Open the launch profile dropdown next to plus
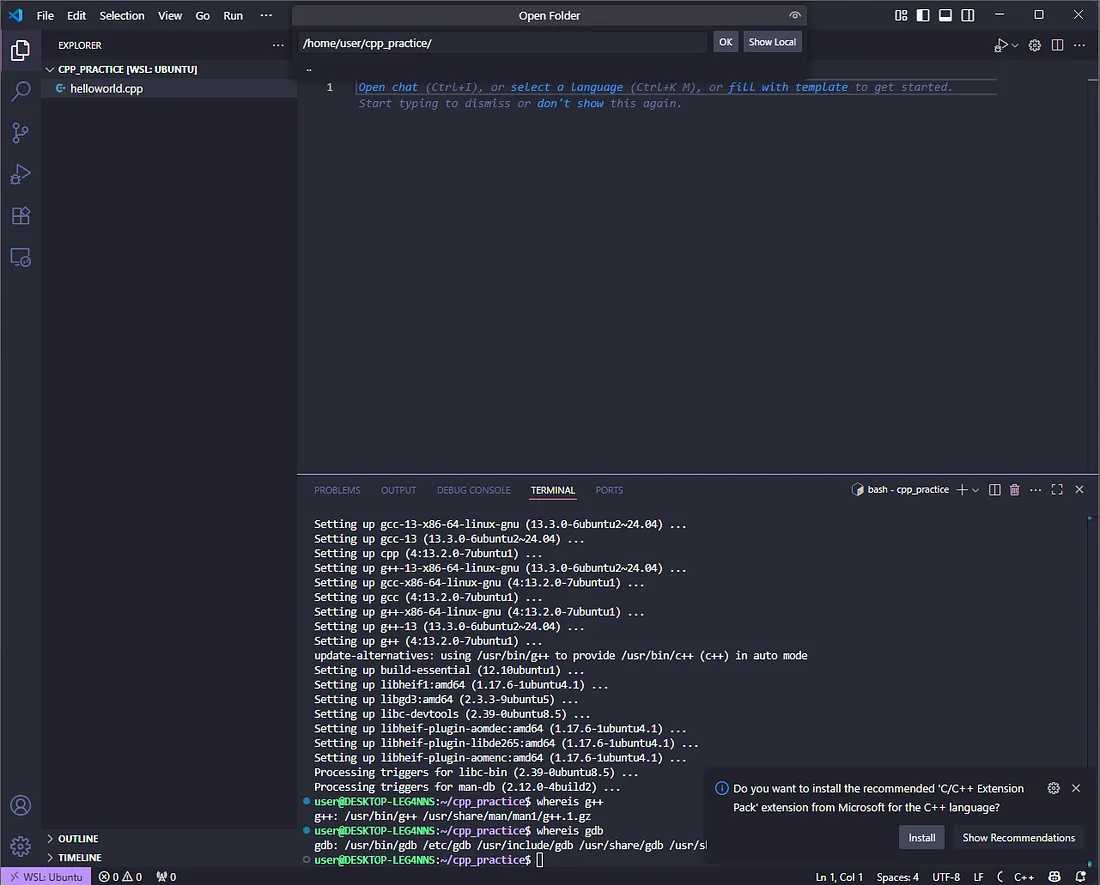Viewport: 1100px width, 885px height. 975,489
